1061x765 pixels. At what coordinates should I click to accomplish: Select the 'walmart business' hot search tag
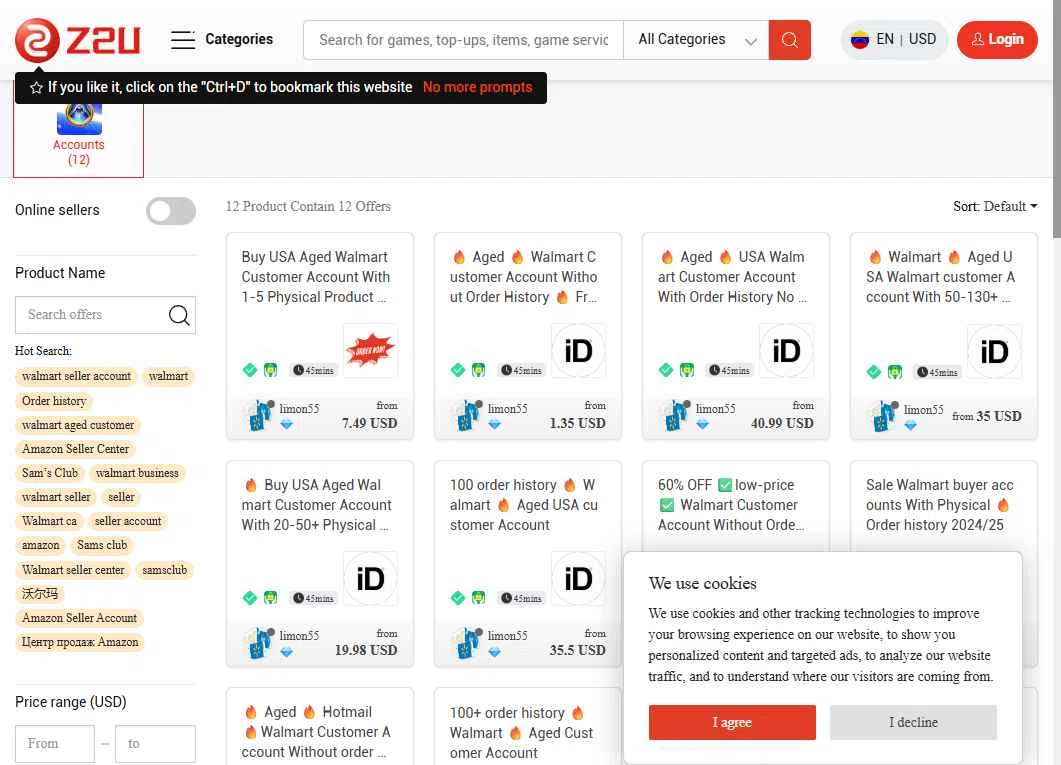tap(137, 473)
